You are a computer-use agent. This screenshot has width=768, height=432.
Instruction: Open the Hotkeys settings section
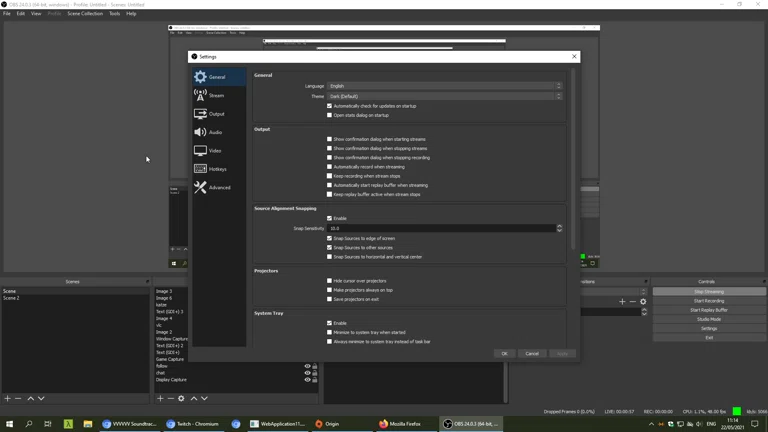(x=217, y=169)
